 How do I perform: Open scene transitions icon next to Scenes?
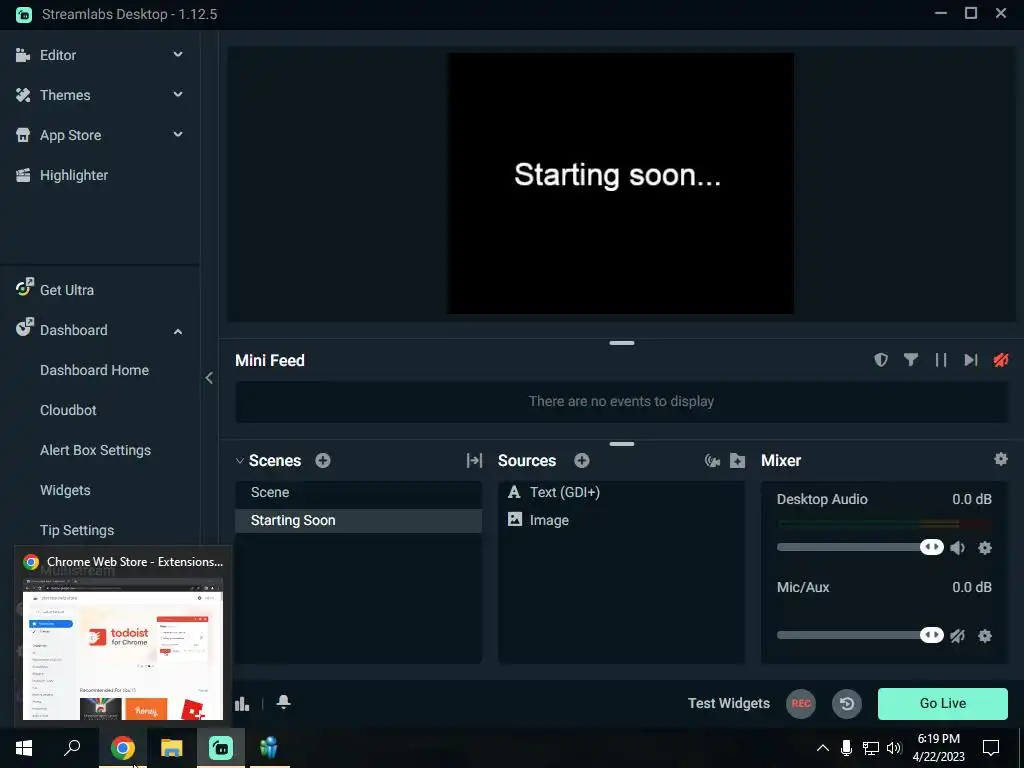(x=475, y=460)
